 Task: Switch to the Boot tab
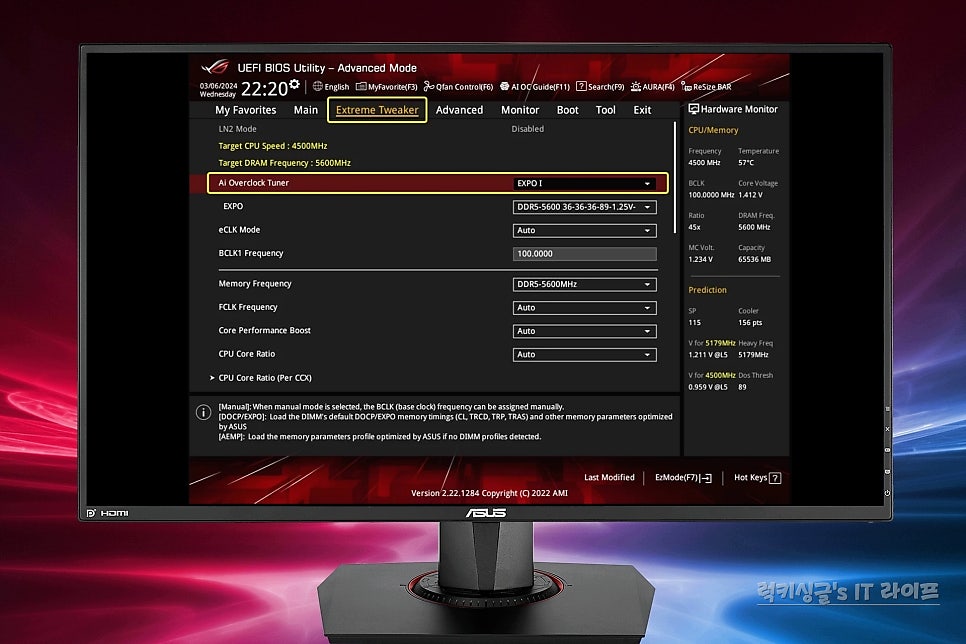(x=567, y=110)
